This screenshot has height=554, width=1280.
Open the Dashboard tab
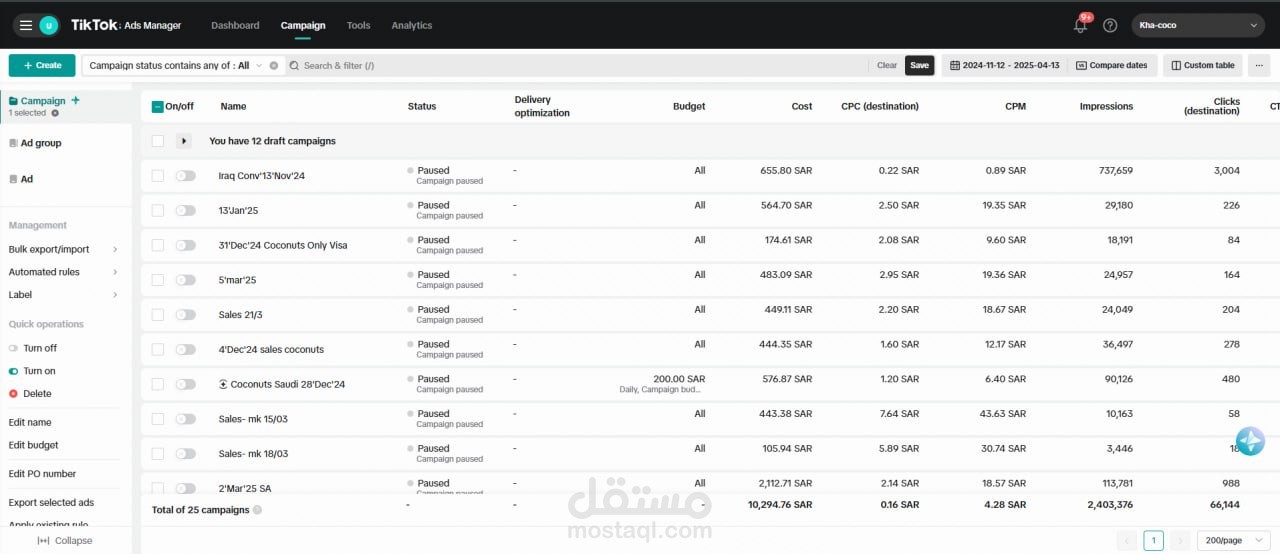point(235,25)
